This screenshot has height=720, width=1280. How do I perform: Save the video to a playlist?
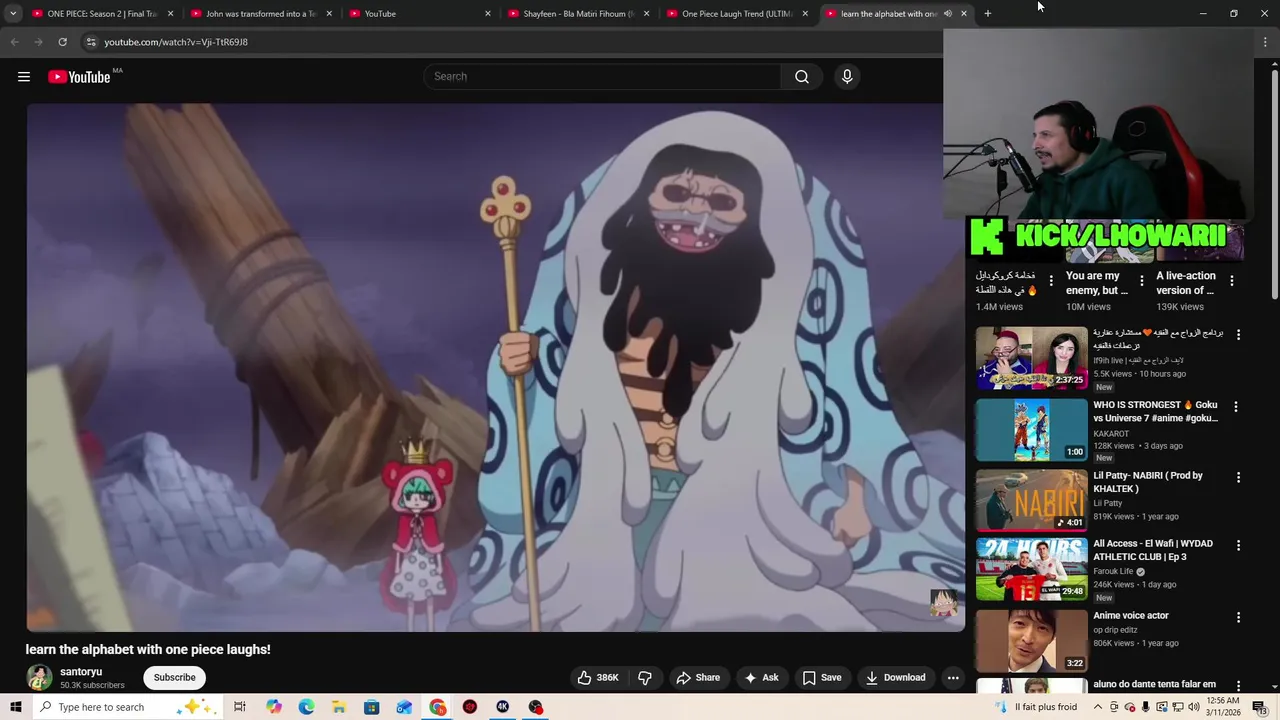pos(822,677)
